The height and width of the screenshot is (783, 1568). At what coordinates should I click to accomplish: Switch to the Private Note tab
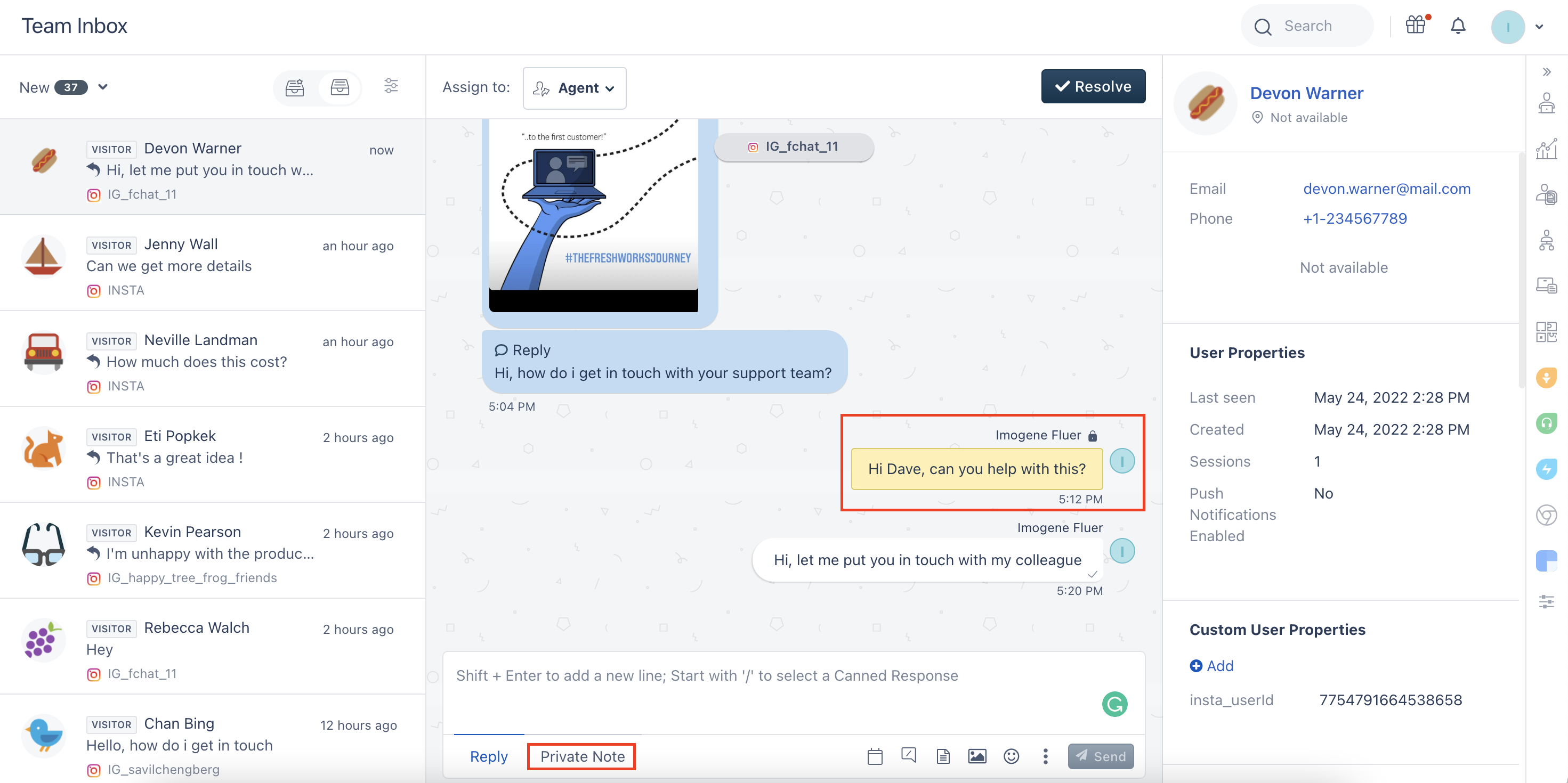582,756
